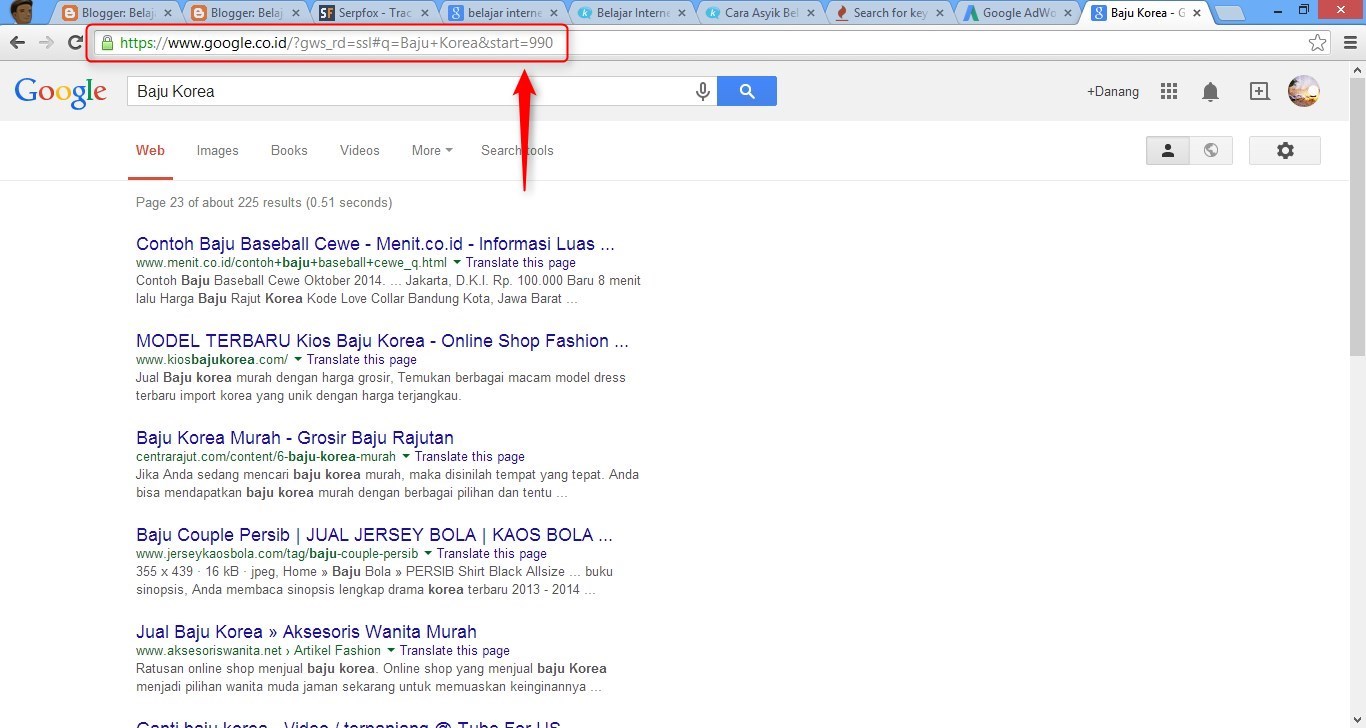Open MODEL TERBARU Kios Baju Korea result
The width and height of the screenshot is (1366, 728).
(x=382, y=341)
